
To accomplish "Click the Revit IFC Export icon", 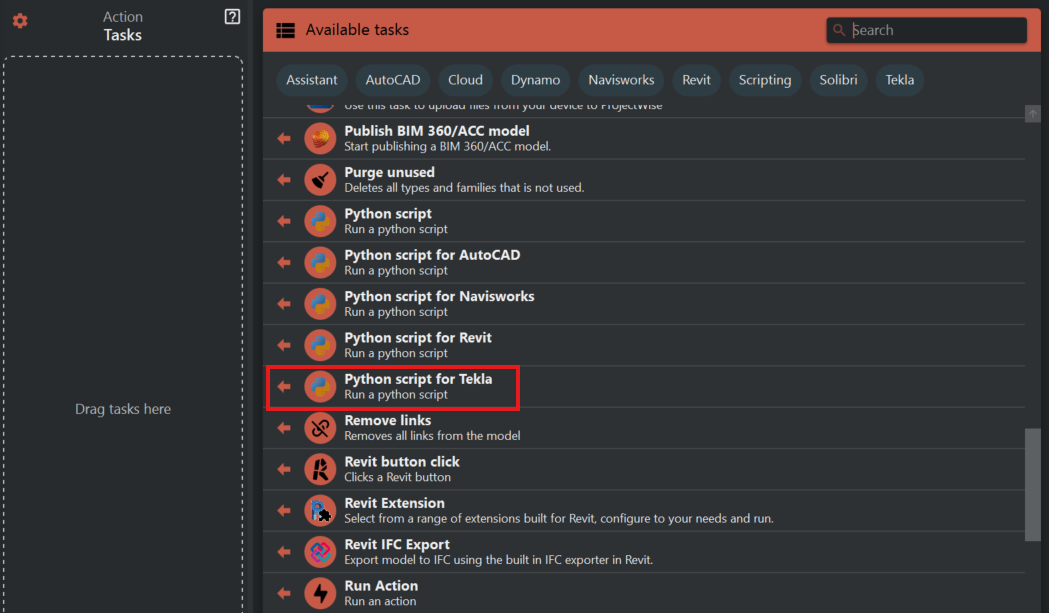I will click(x=320, y=552).
